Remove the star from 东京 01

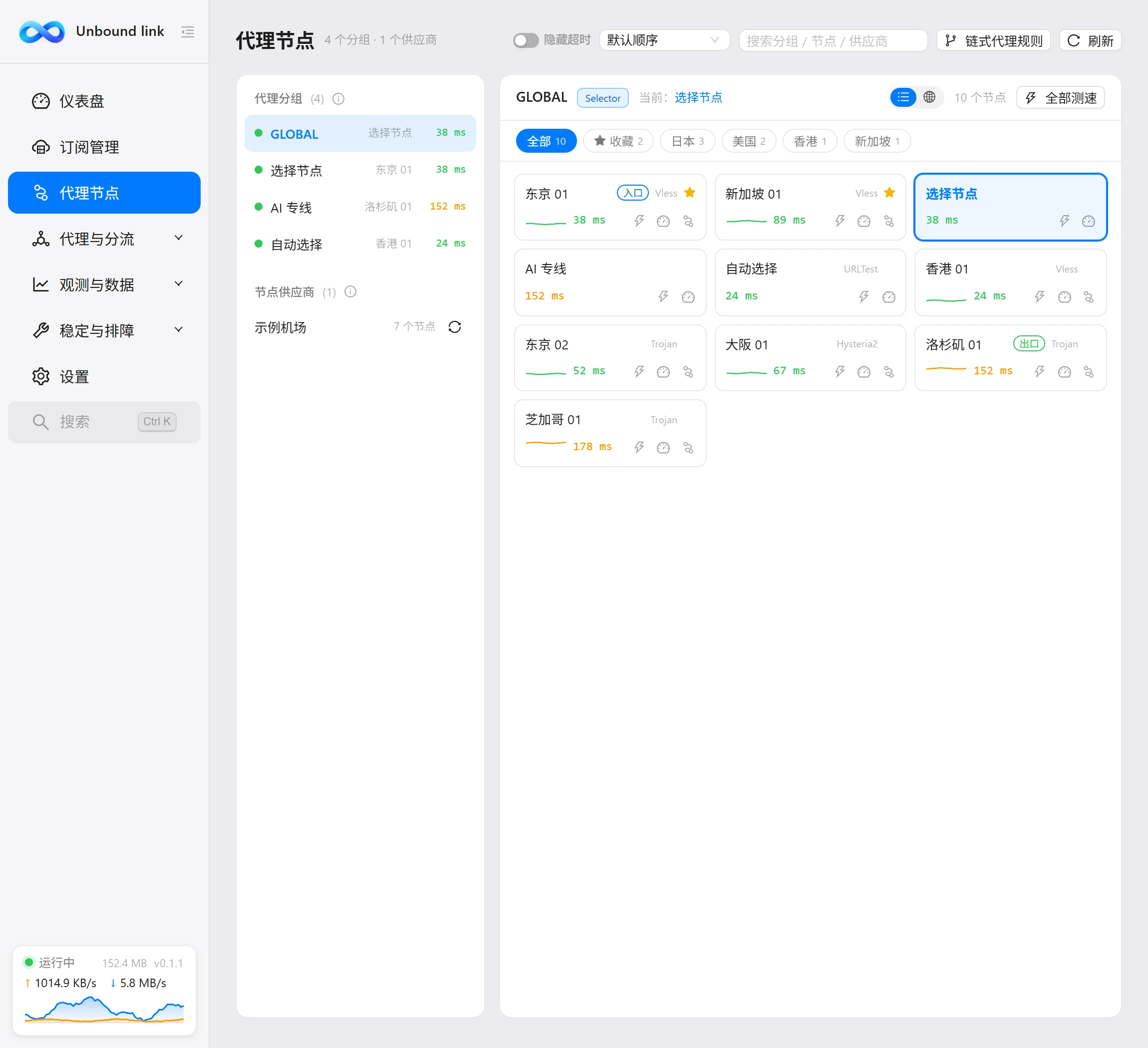pyautogui.click(x=690, y=193)
